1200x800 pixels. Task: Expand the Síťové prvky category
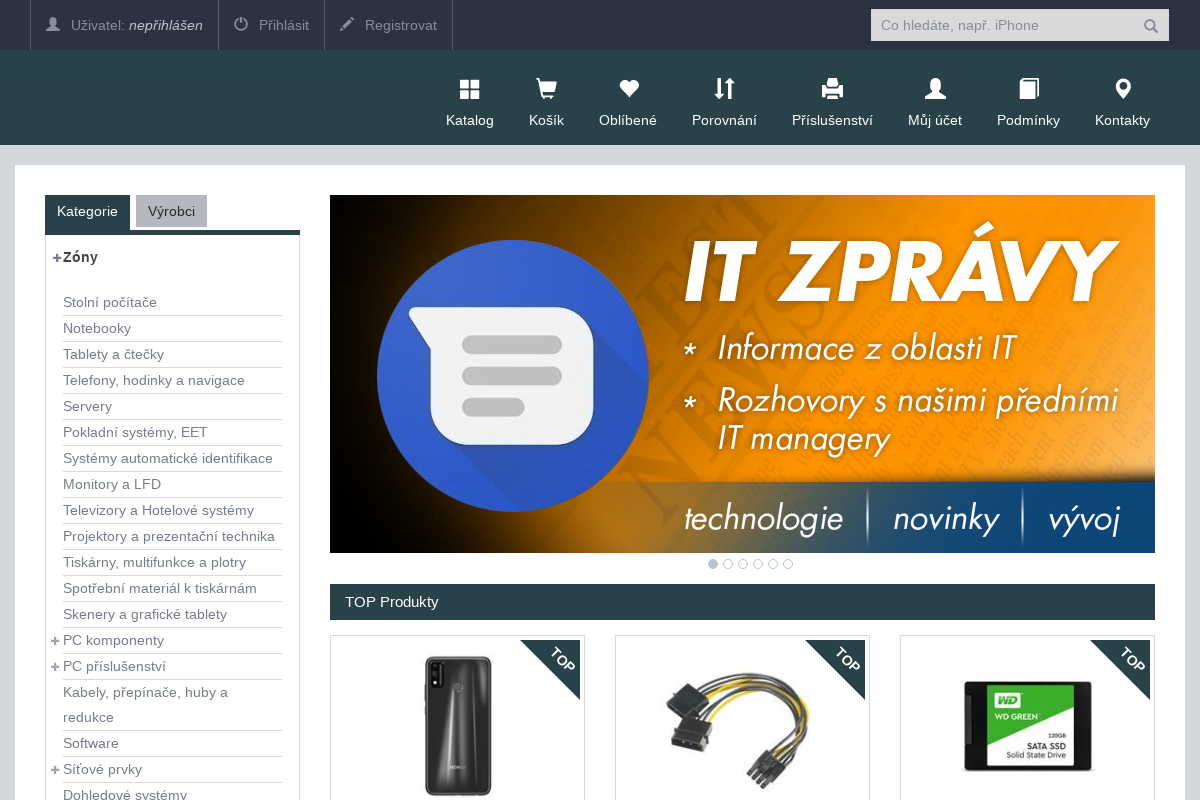coord(55,769)
